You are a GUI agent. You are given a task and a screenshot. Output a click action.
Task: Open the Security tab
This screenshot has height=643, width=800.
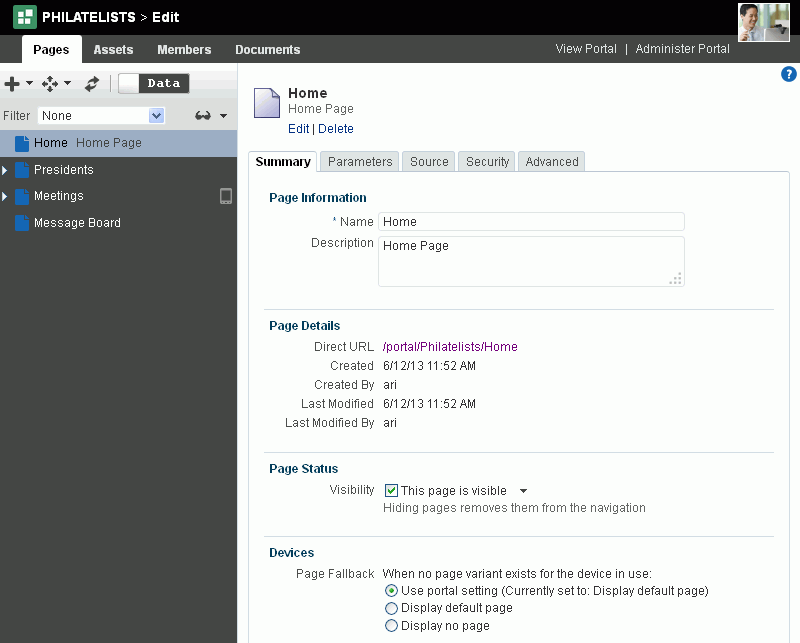(488, 162)
